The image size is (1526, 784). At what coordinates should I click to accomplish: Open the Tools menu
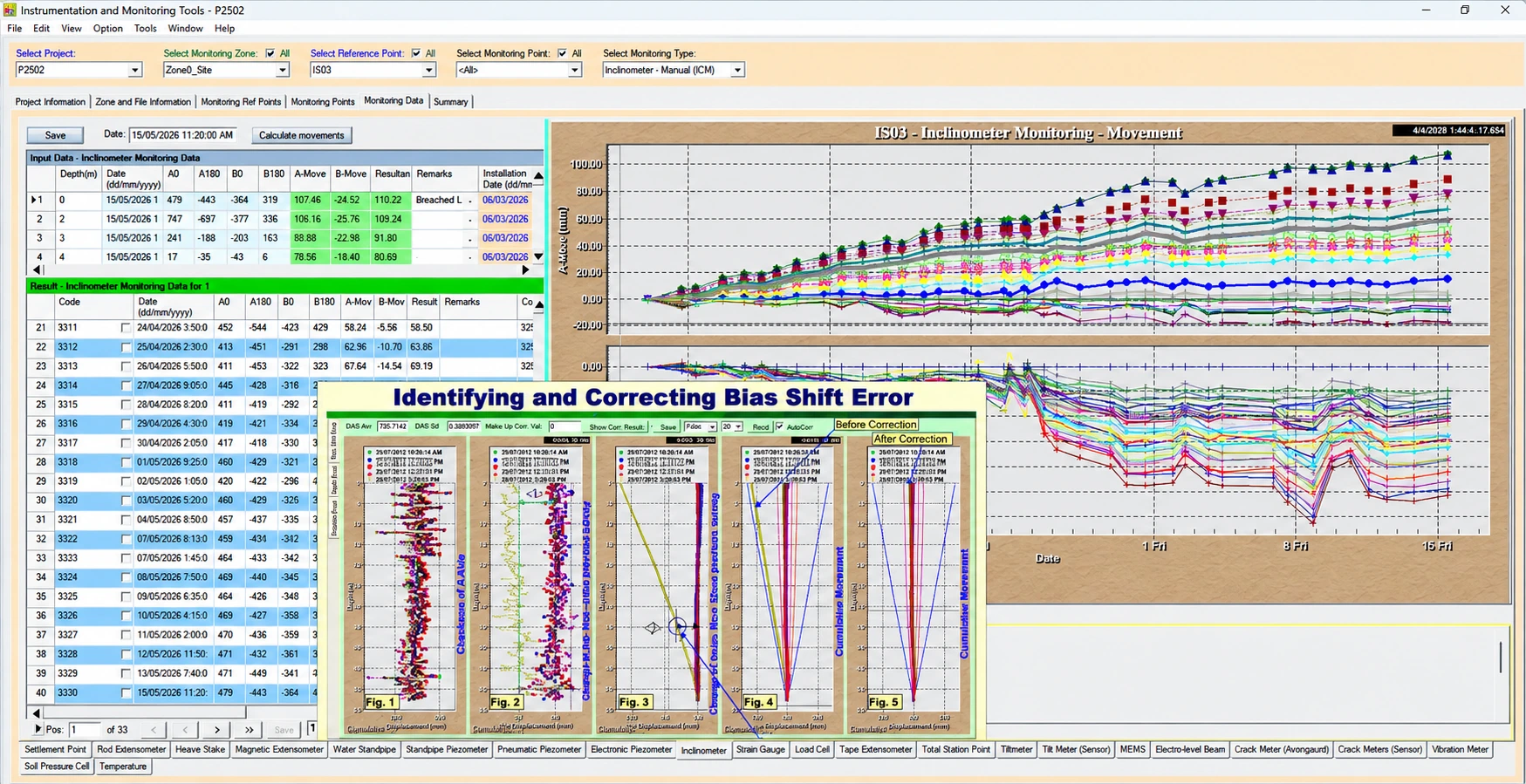[145, 28]
